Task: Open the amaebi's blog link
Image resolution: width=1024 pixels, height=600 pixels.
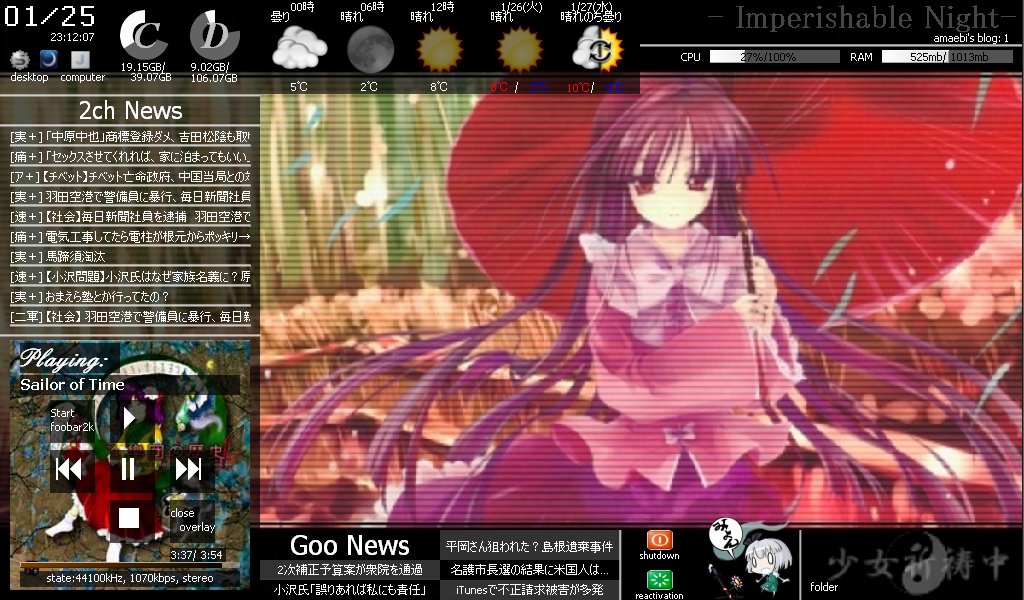Action: coord(971,38)
